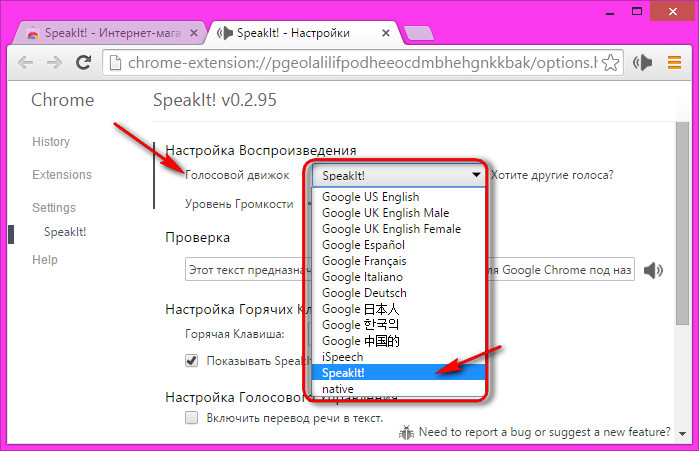Close the SpeakIt! Настройки tab
Screen dimensions: 699x451
click(x=386, y=33)
